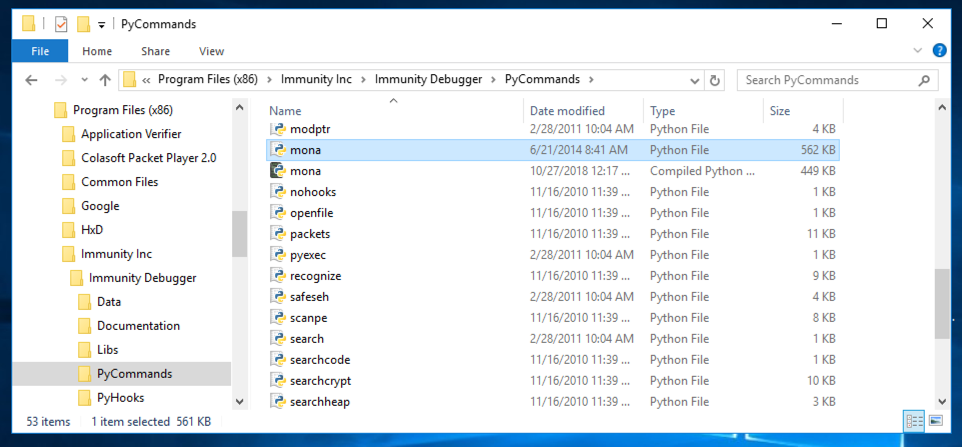
Task: Select the compiled mona file icon
Action: pos(278,171)
